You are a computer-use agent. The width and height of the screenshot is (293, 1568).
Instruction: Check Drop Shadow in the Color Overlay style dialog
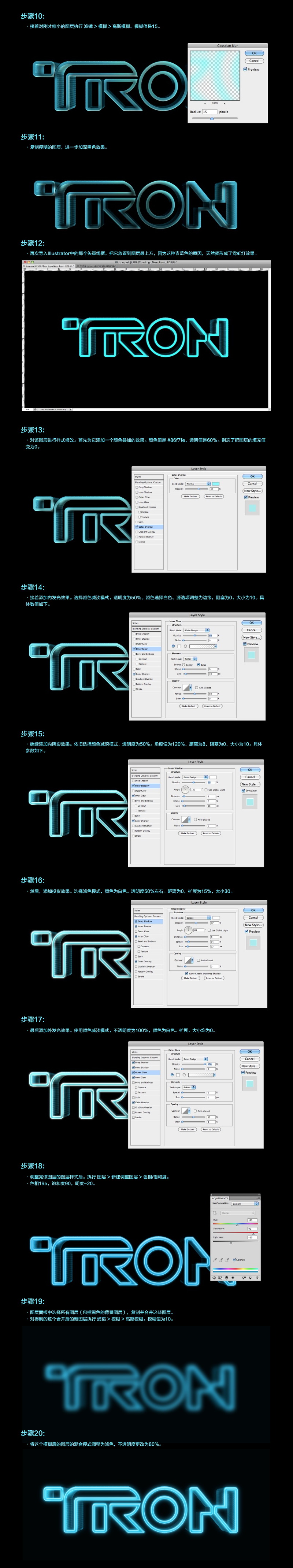pyautogui.click(x=137, y=487)
